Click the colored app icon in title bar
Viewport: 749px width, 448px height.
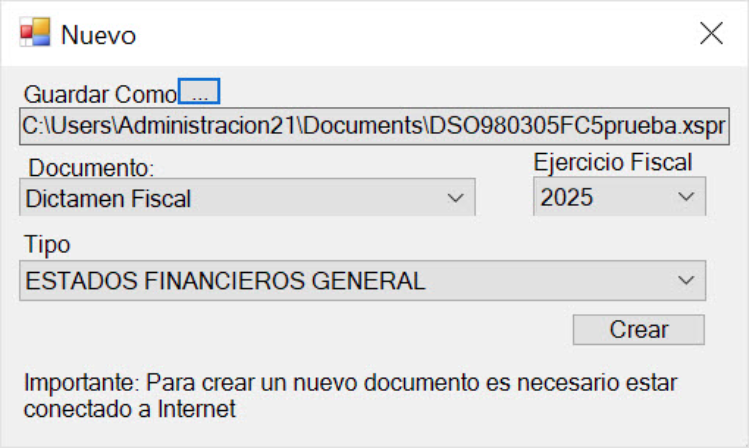point(35,32)
